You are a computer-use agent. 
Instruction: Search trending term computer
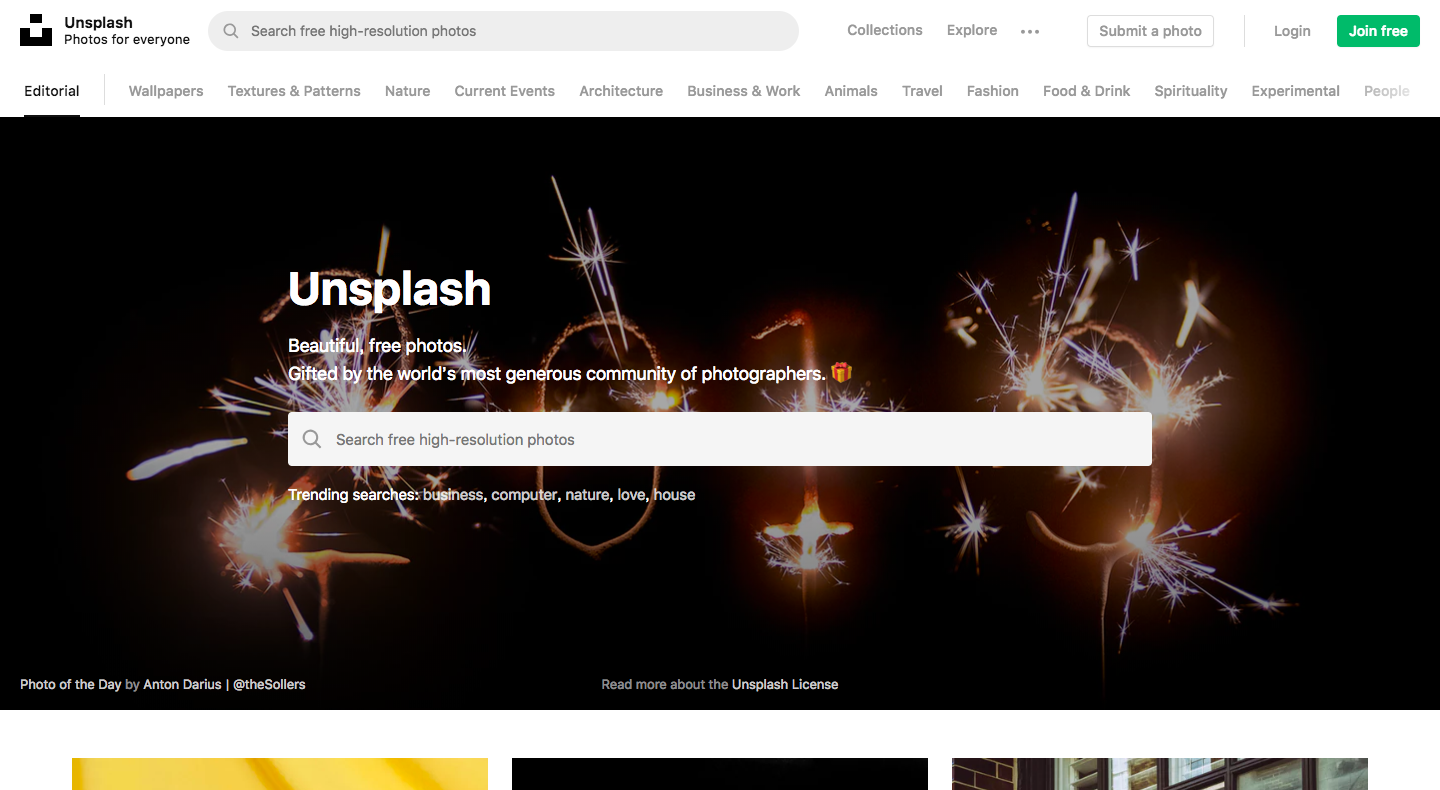pyautogui.click(x=524, y=495)
